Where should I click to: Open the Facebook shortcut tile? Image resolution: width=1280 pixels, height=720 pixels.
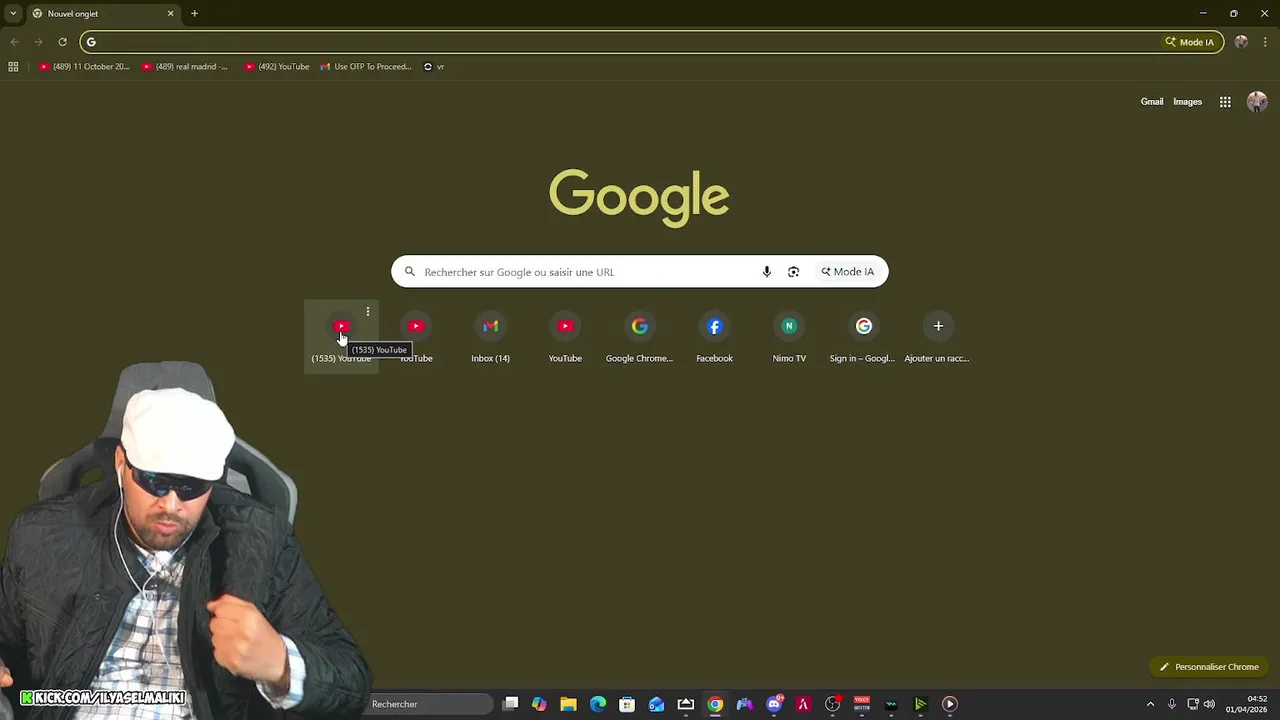(x=714, y=337)
